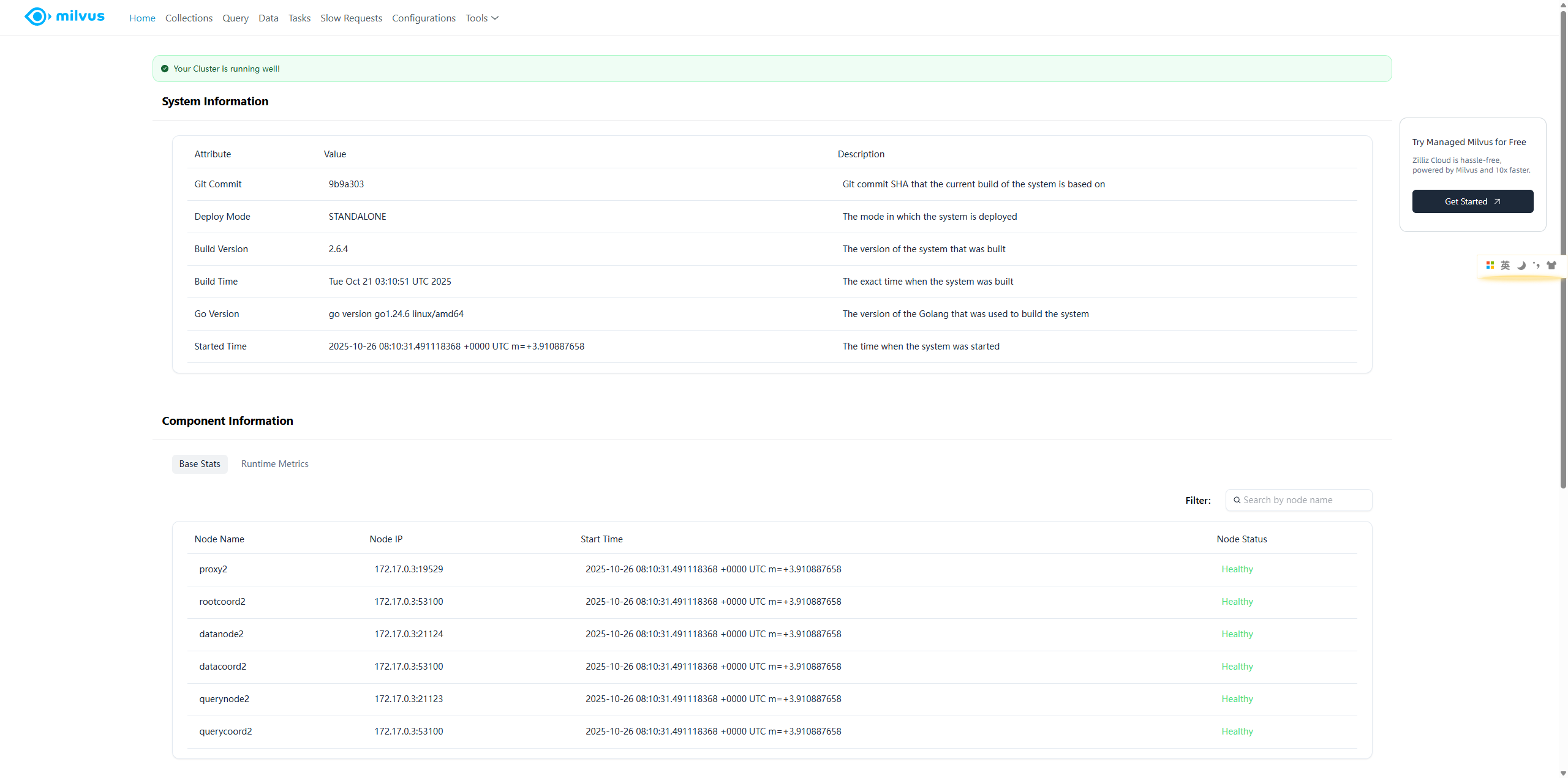Open the Collections page
The height and width of the screenshot is (778, 1568).
tap(189, 18)
